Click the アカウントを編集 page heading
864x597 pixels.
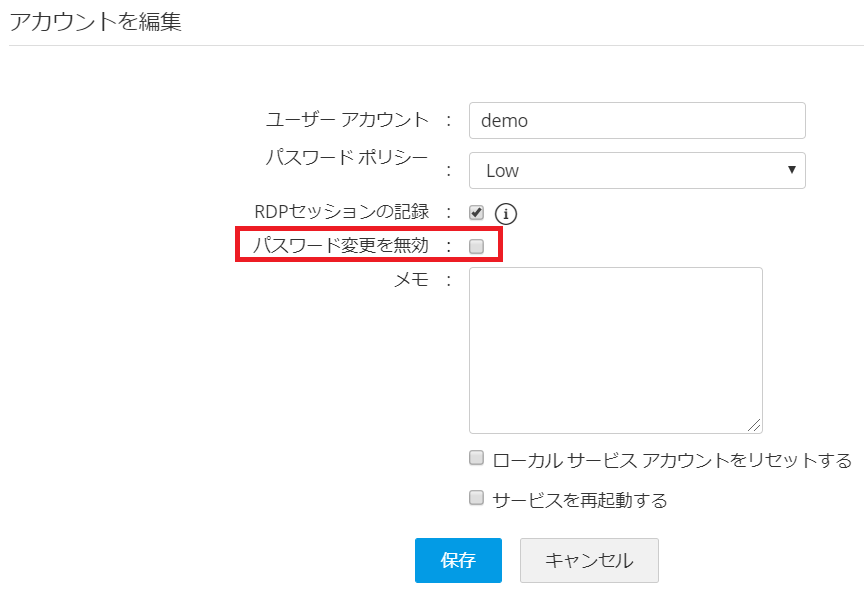click(96, 22)
